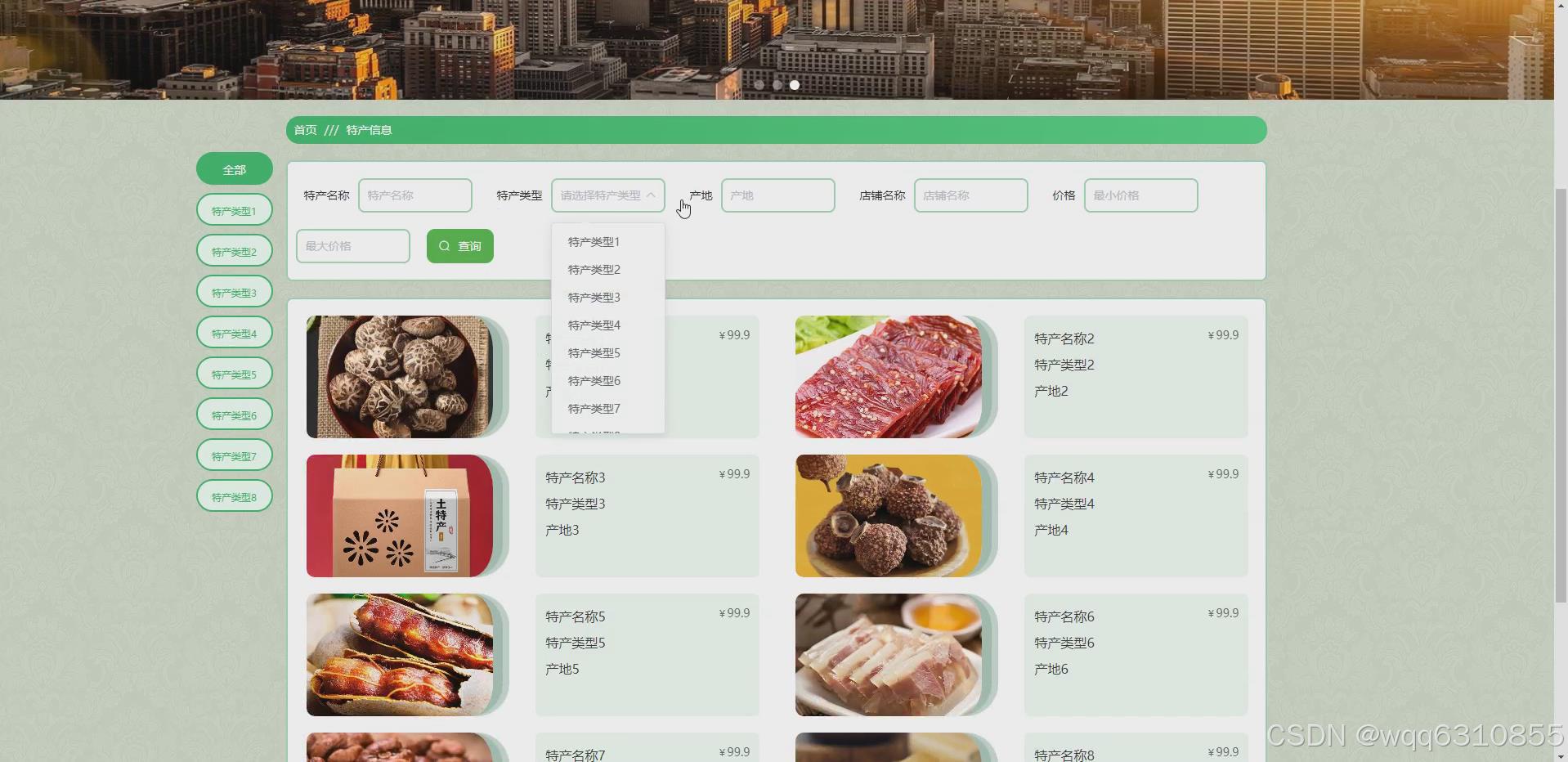
Task: Select the third carousel indicator dot
Action: (x=795, y=85)
